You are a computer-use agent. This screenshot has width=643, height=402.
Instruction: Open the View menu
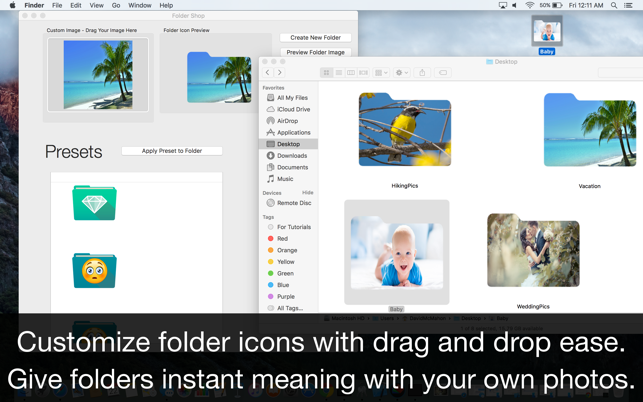(x=96, y=5)
